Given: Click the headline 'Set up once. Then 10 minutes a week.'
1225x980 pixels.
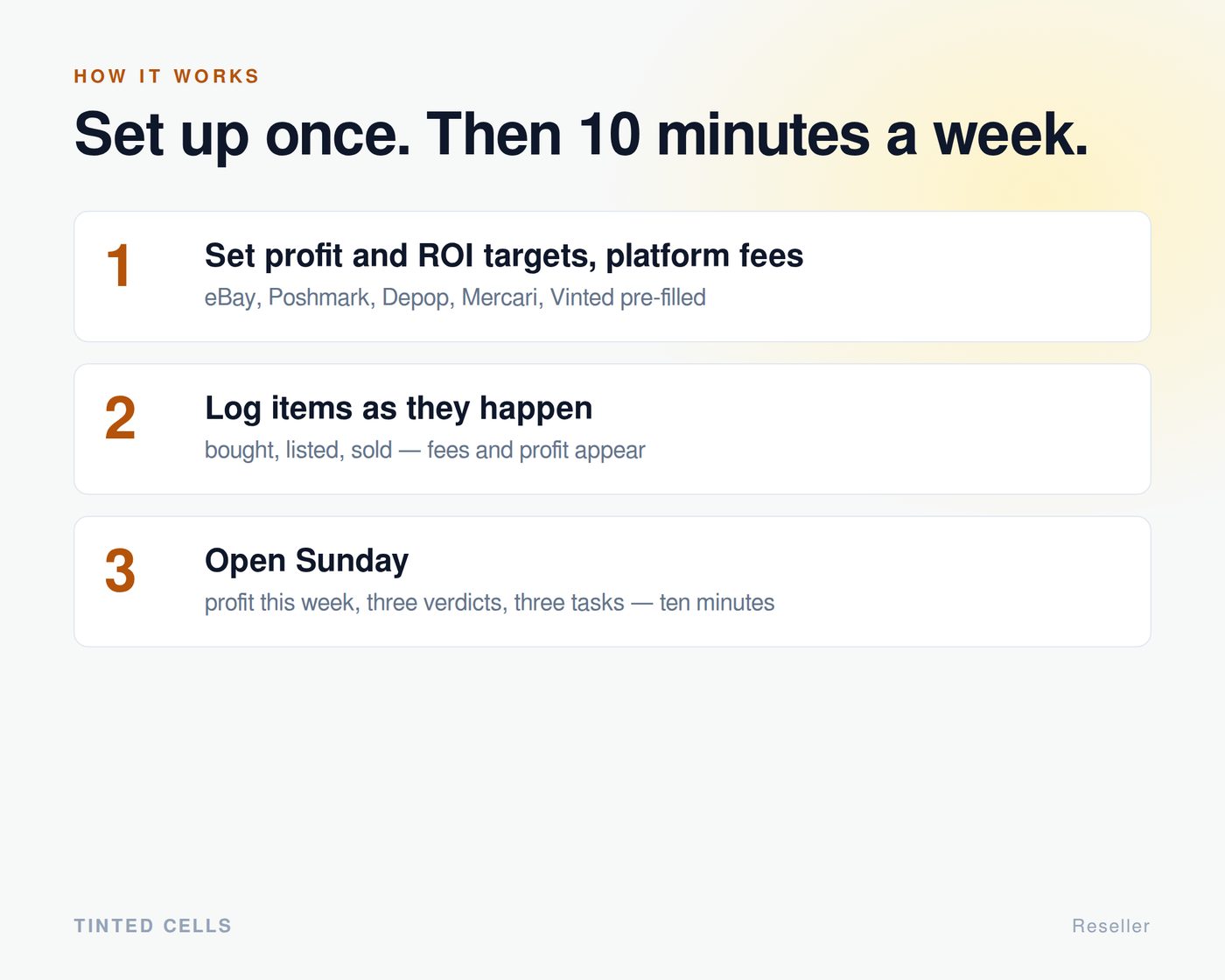Looking at the screenshot, I should click(x=581, y=135).
